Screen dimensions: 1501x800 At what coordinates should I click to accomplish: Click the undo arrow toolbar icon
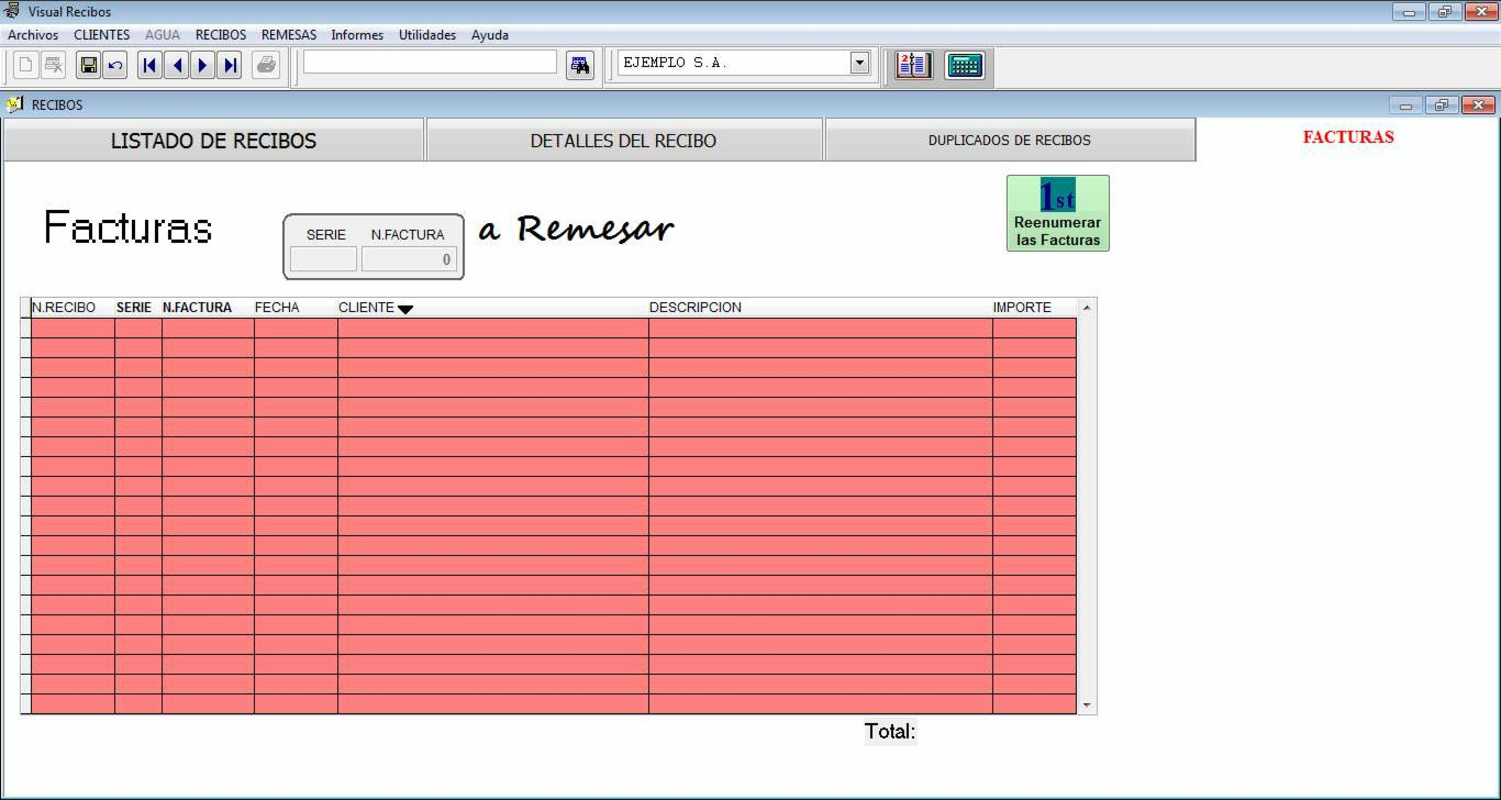(x=115, y=66)
